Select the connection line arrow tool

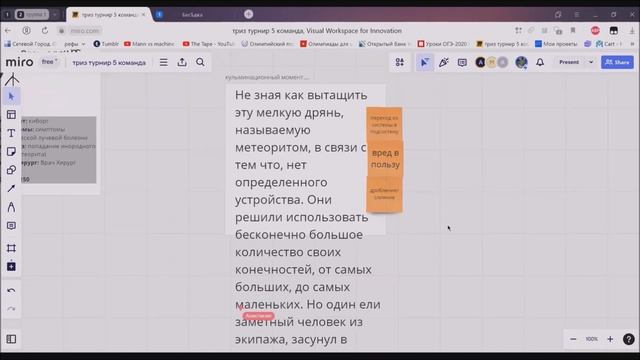click(11, 189)
